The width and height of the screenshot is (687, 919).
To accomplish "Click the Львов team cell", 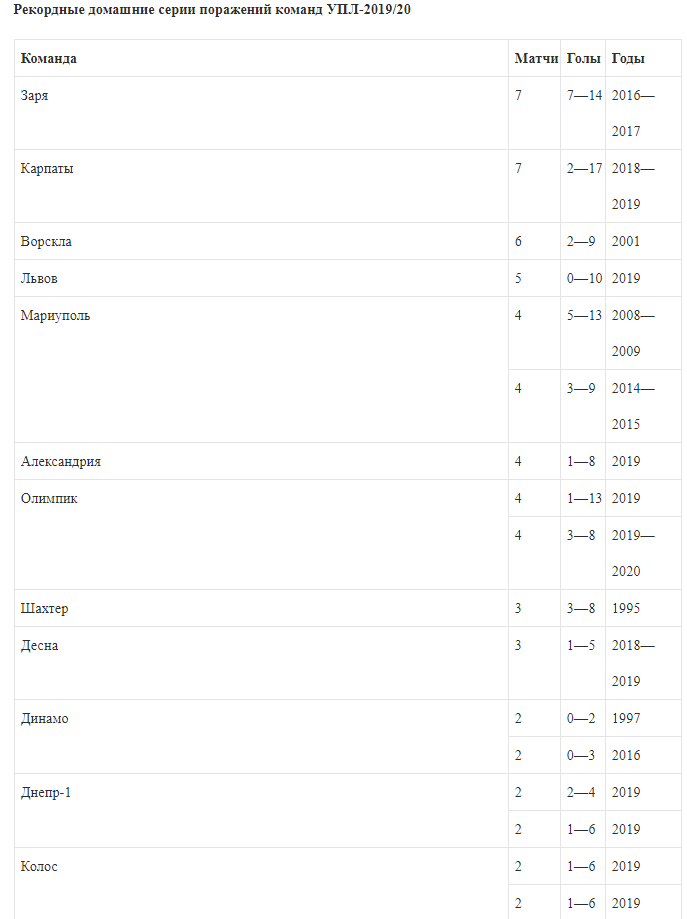I will click(x=40, y=279).
